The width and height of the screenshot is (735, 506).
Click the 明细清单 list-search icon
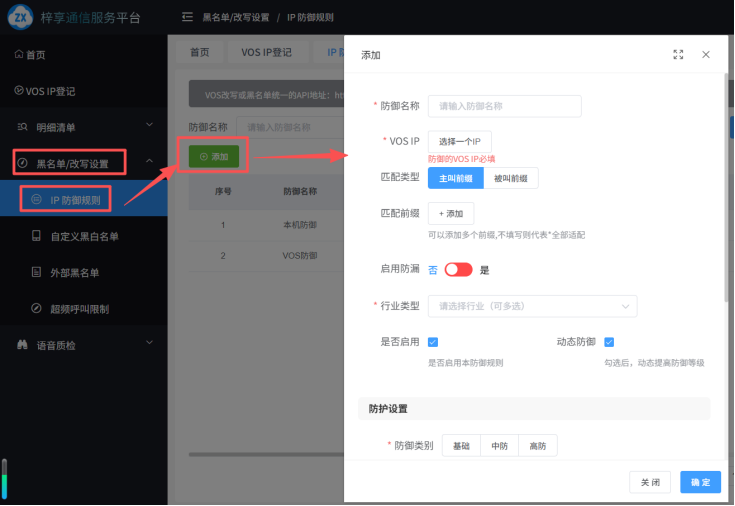click(22, 127)
